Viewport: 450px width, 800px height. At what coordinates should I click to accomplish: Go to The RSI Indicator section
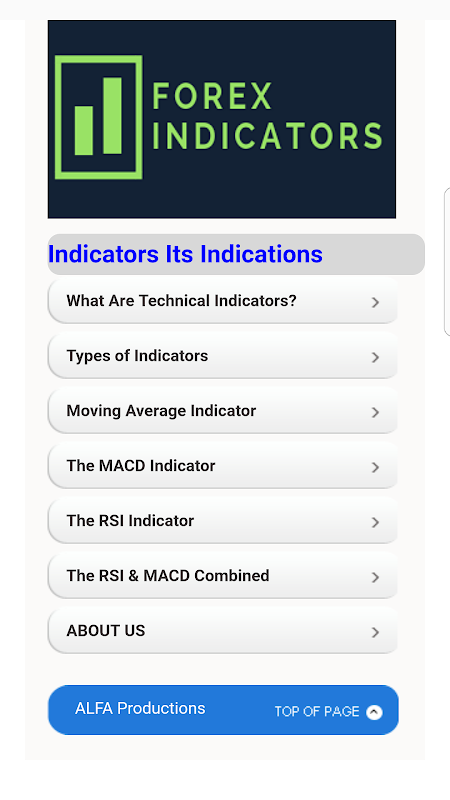click(223, 521)
